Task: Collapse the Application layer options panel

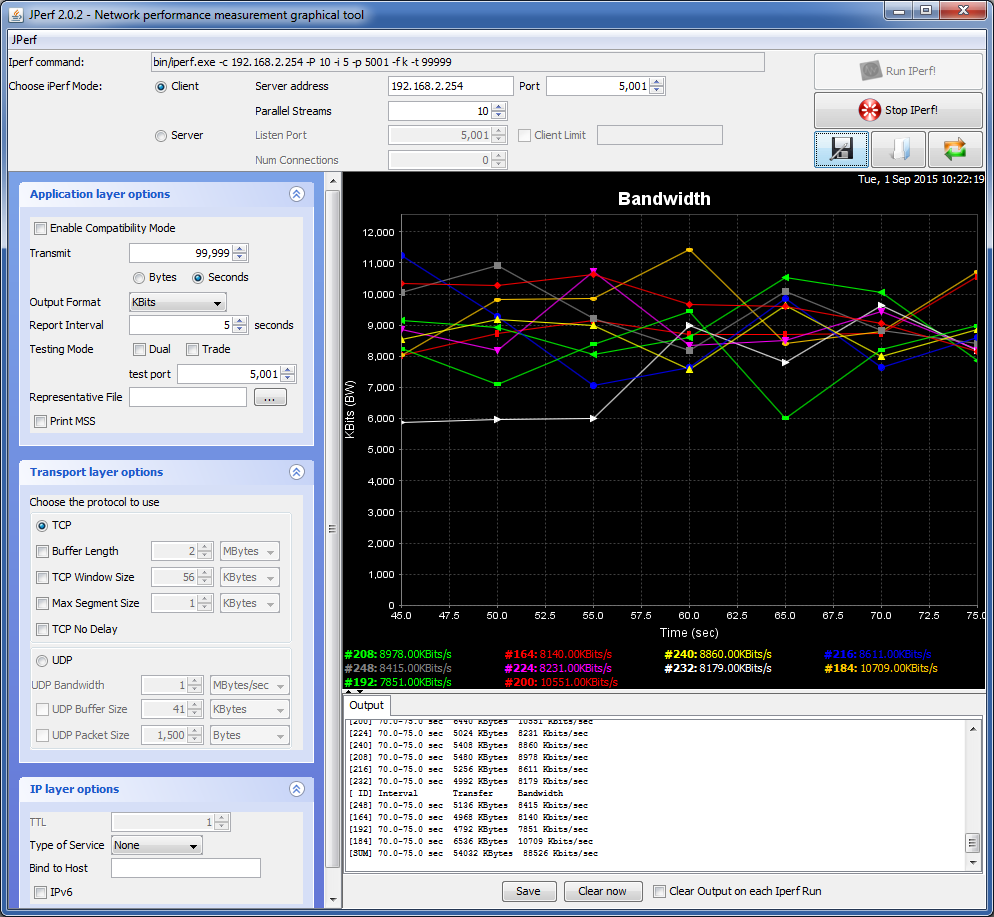Action: pyautogui.click(x=296, y=195)
